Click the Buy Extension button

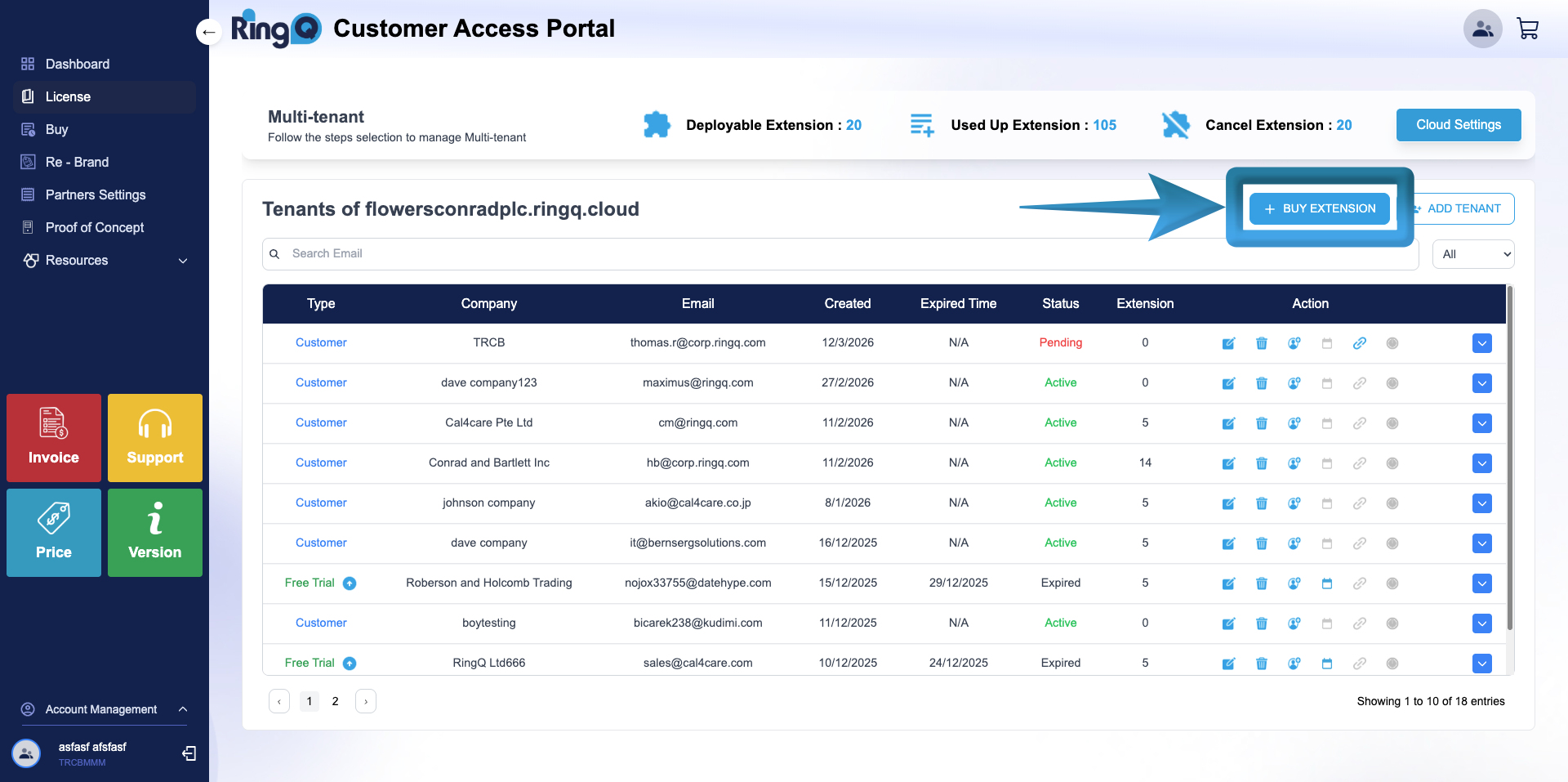point(1319,208)
